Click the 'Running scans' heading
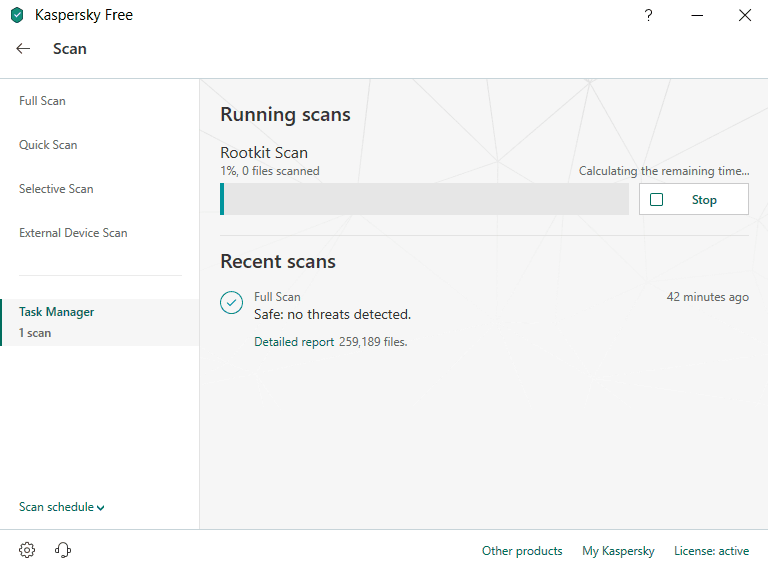 pos(286,115)
